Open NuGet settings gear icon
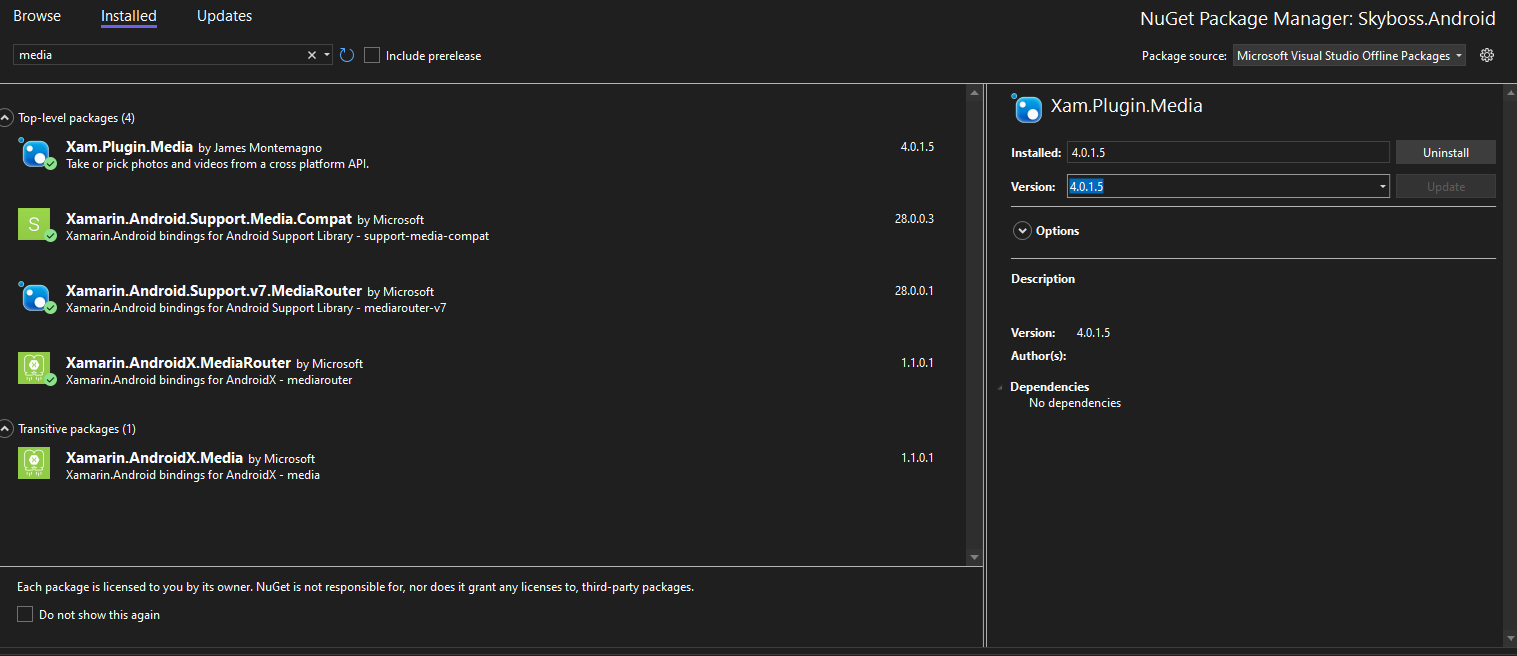The image size is (1517, 656). (1487, 55)
